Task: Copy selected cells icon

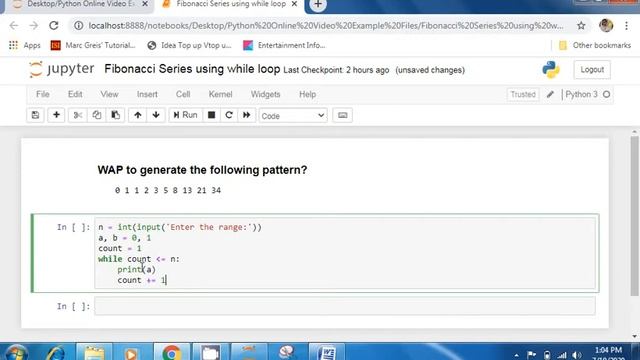Action: click(96, 115)
